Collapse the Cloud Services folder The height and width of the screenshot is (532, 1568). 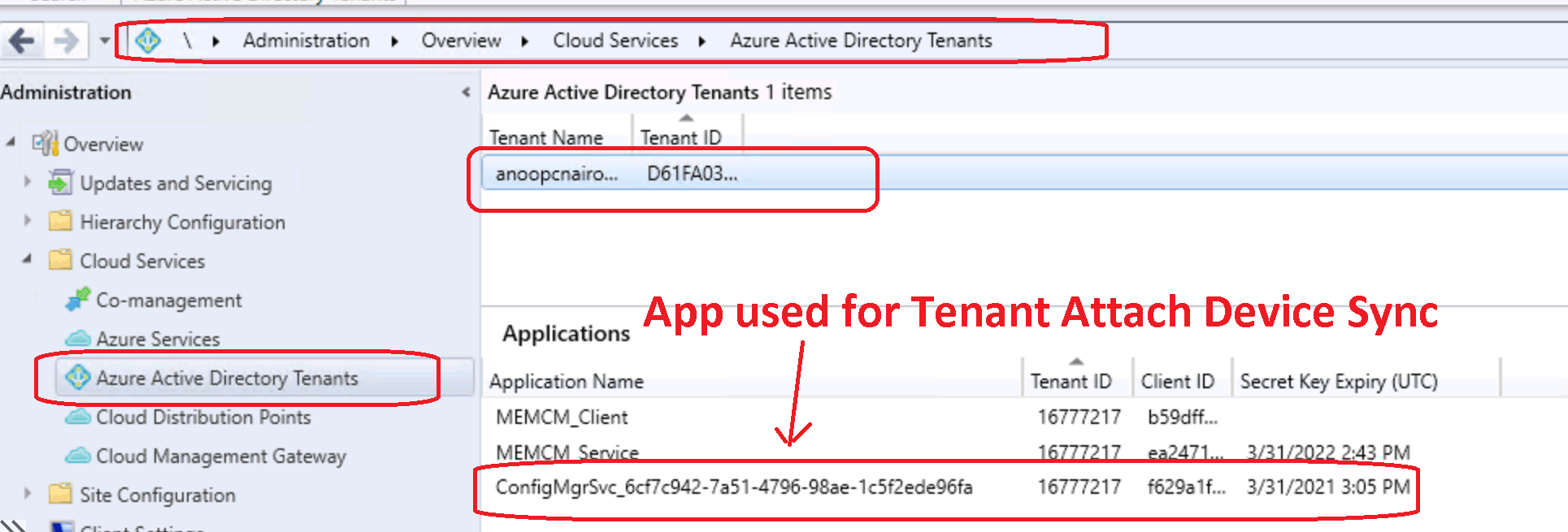coord(28,259)
